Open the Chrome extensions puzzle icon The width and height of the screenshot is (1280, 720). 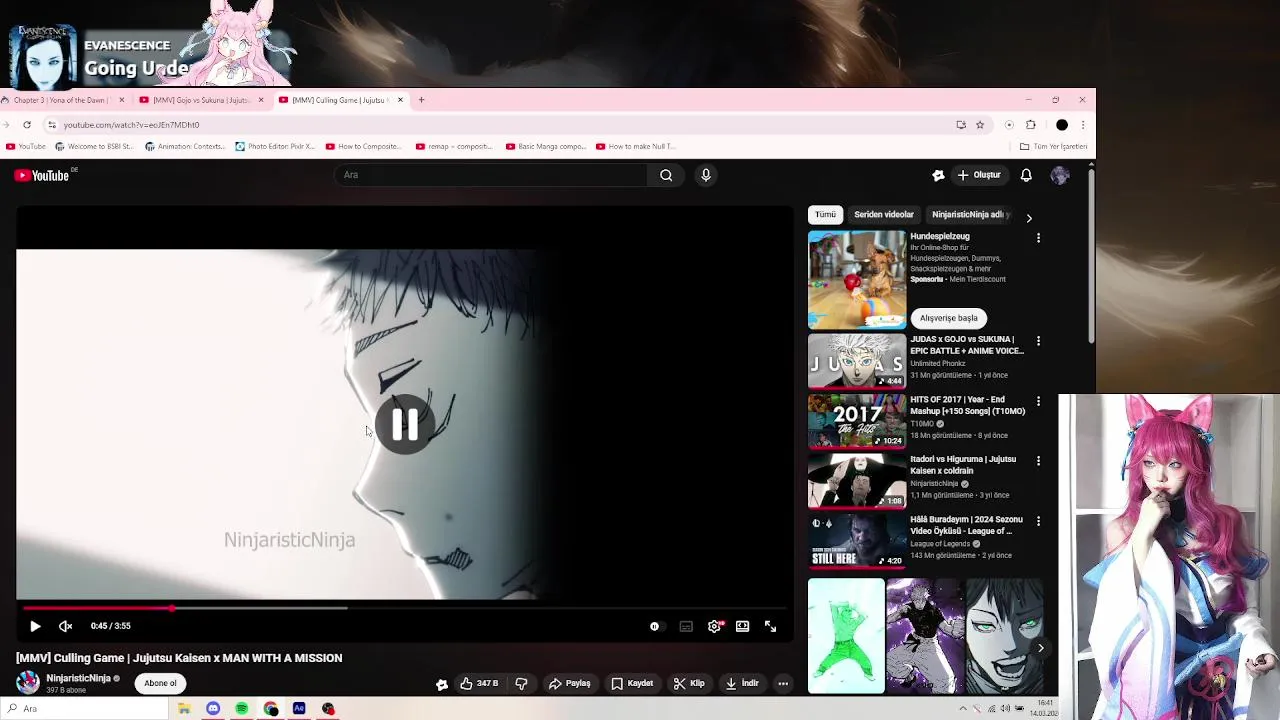point(1031,125)
